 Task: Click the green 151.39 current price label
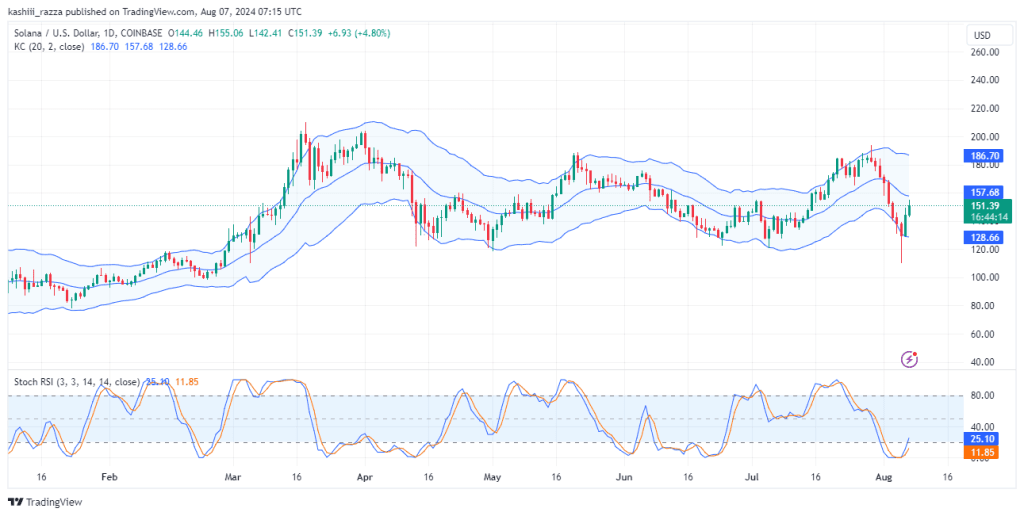coord(987,212)
